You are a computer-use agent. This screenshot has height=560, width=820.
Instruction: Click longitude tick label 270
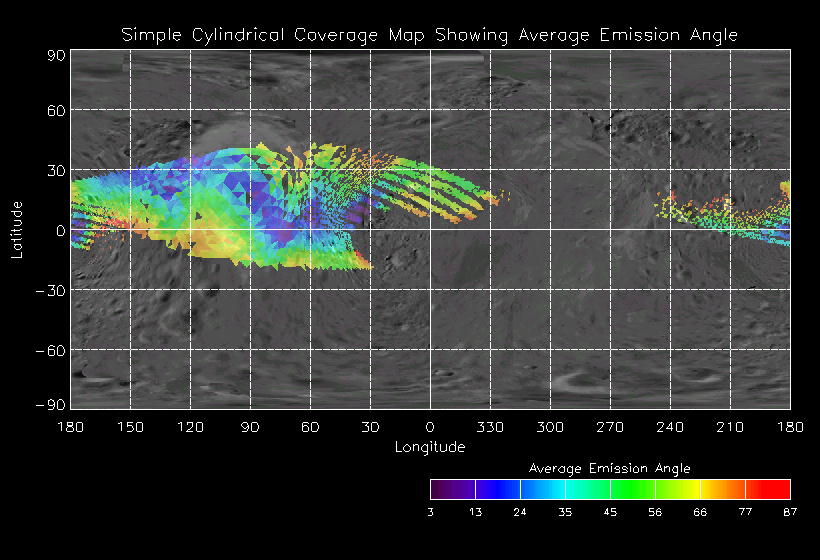(x=610, y=427)
